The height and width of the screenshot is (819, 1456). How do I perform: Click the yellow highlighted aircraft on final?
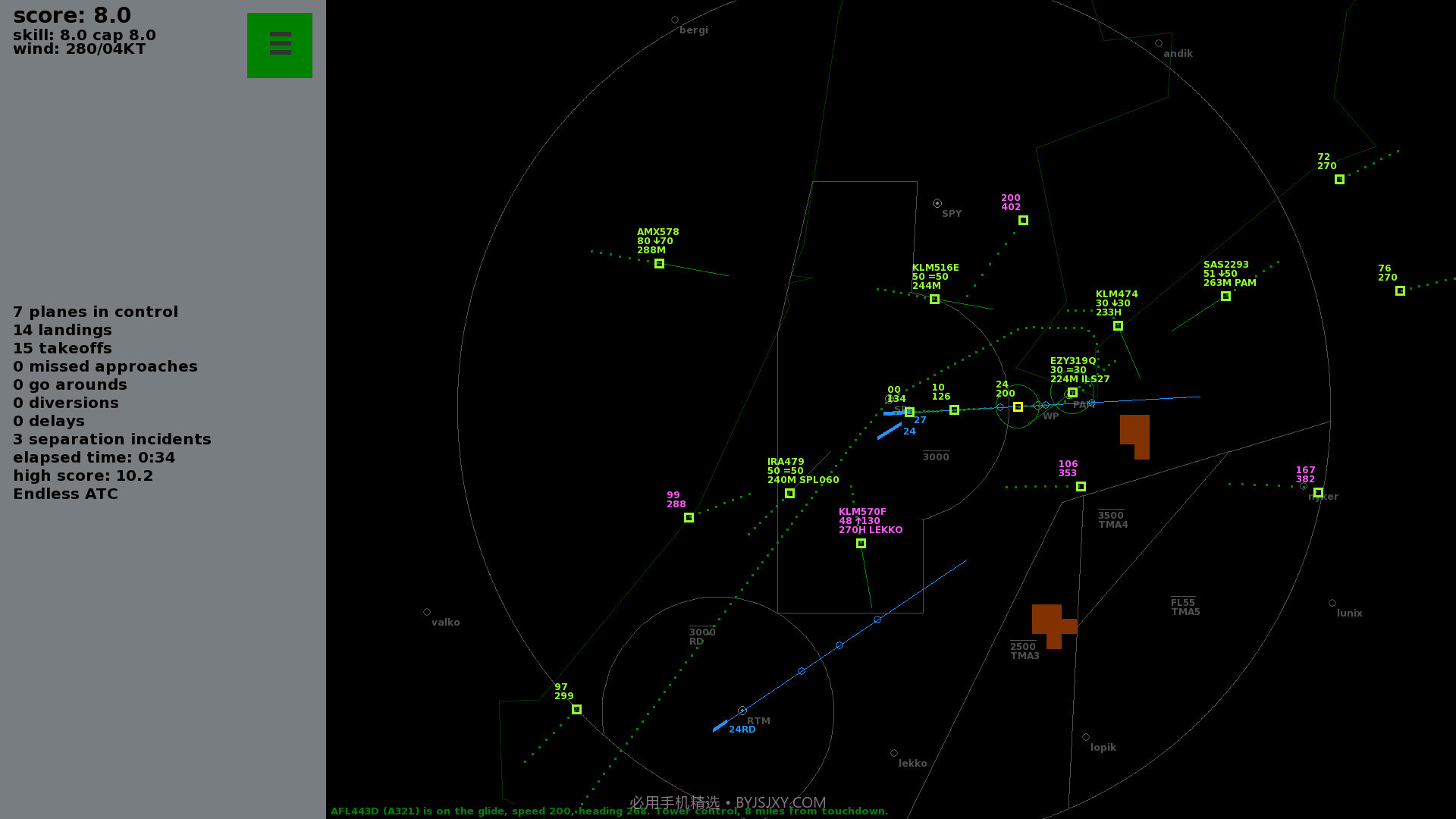pyautogui.click(x=1018, y=407)
